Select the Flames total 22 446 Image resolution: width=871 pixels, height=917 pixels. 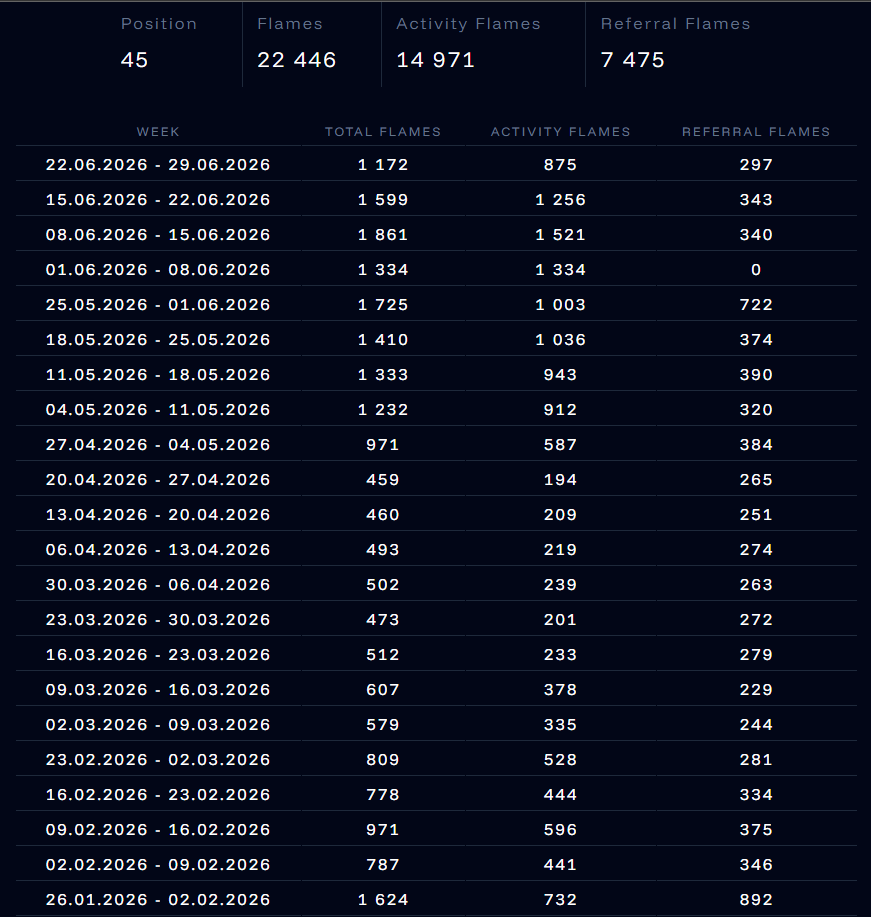297,60
